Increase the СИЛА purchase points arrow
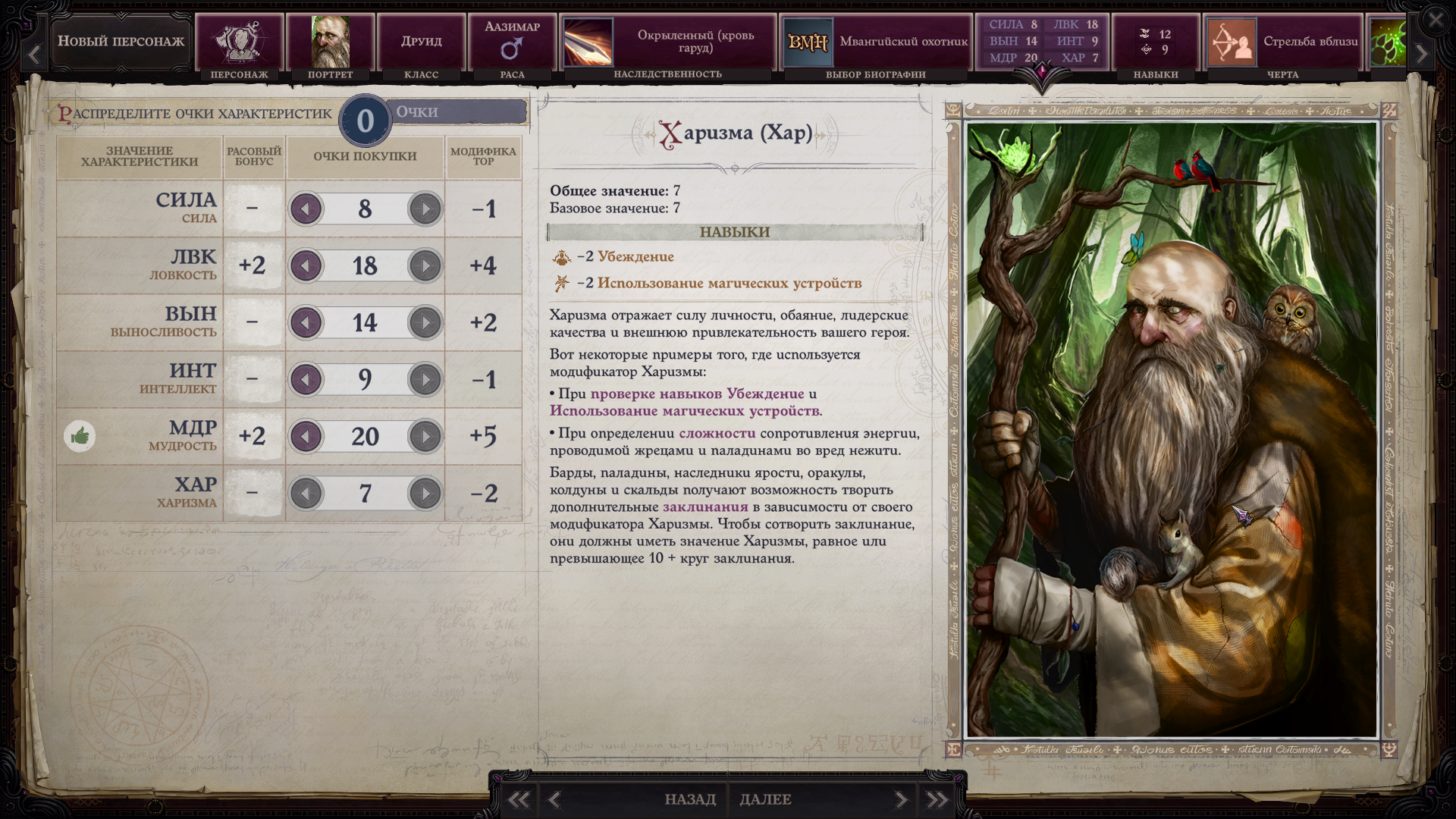The height and width of the screenshot is (819, 1456). 425,209
